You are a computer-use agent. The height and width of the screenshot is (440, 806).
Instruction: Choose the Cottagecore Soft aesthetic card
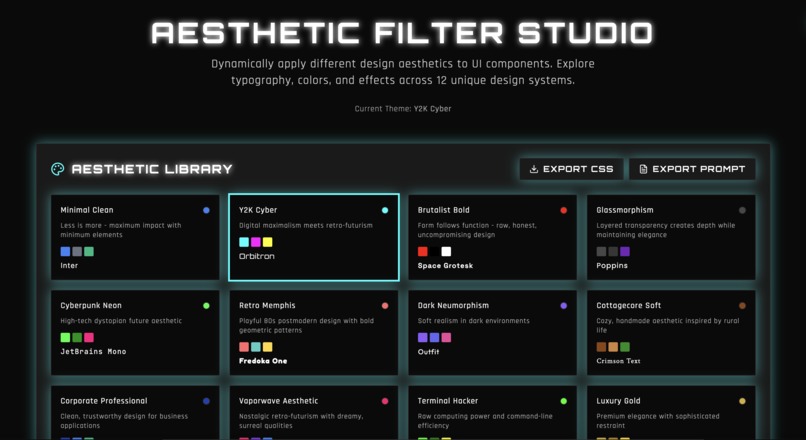671,333
